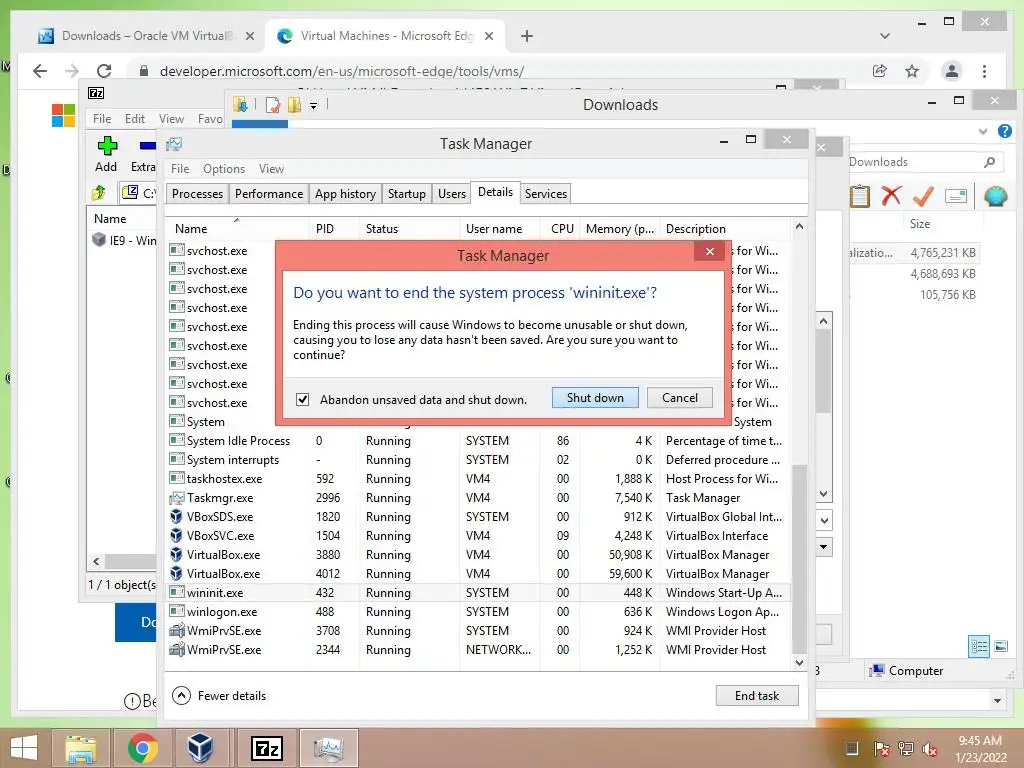This screenshot has width=1024, height=768.
Task: Open Task Manager View menu
Action: pos(271,168)
